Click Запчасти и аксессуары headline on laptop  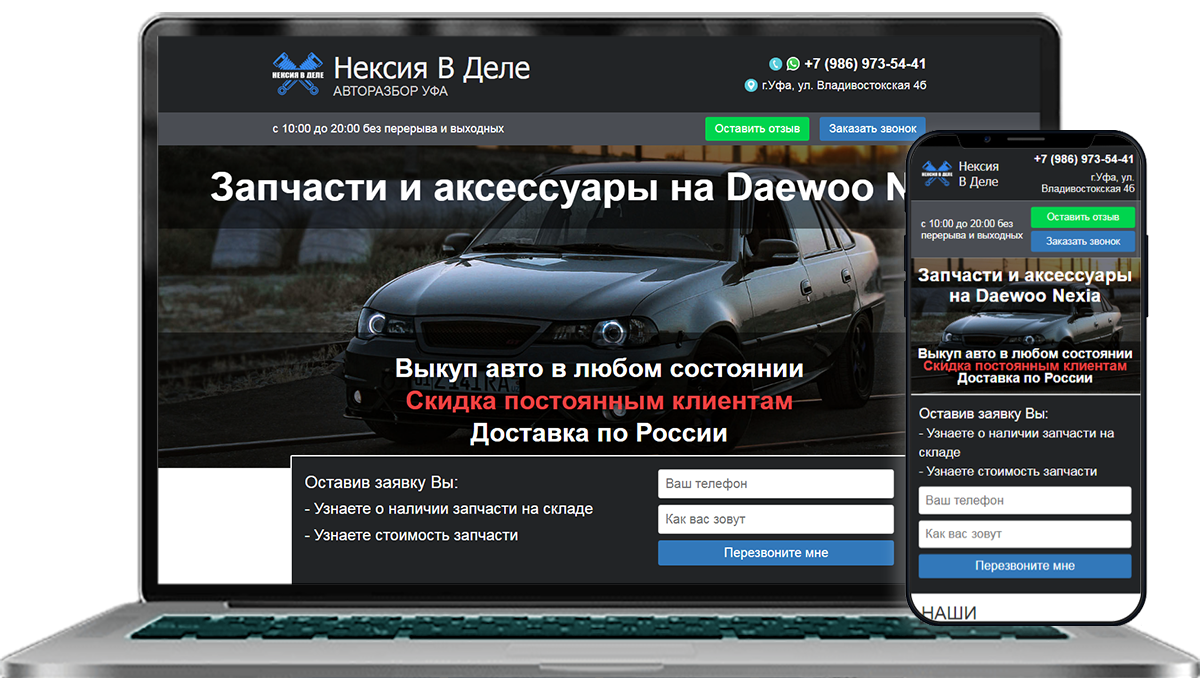(560, 189)
